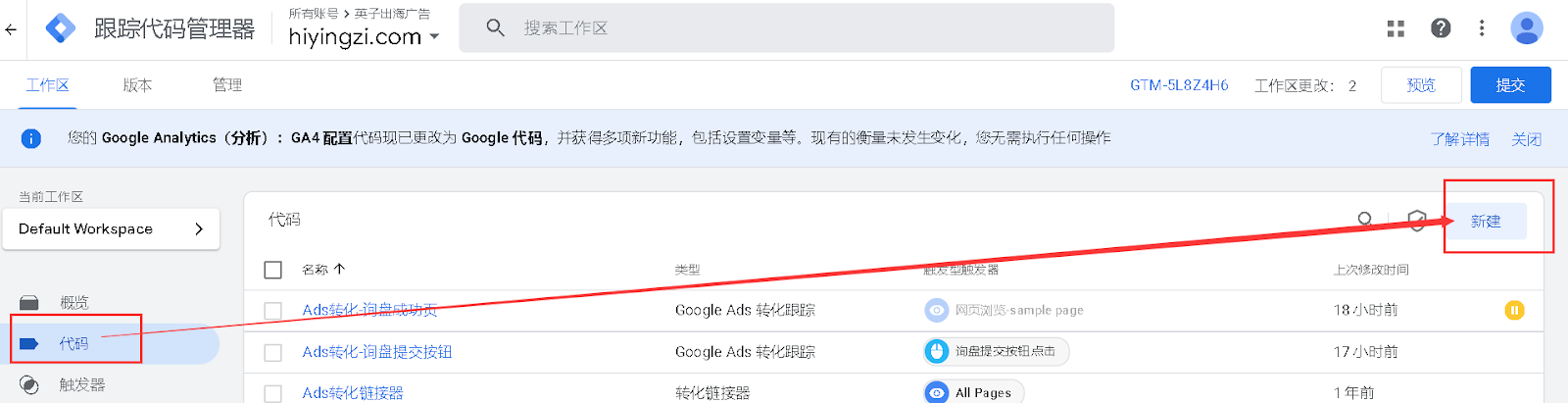1568x403 pixels.
Task: Click the user account avatar
Action: click(1526, 28)
